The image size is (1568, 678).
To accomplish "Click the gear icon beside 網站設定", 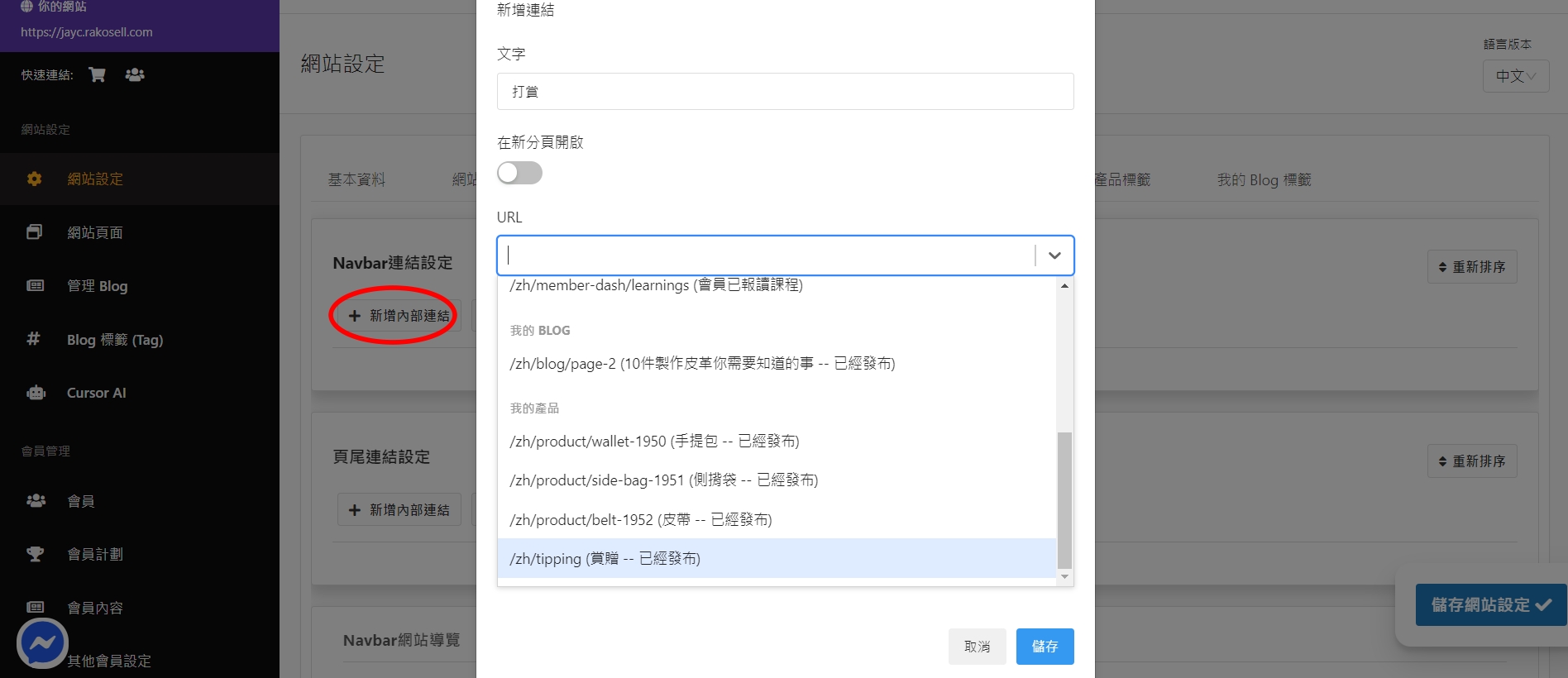I will coord(34,179).
